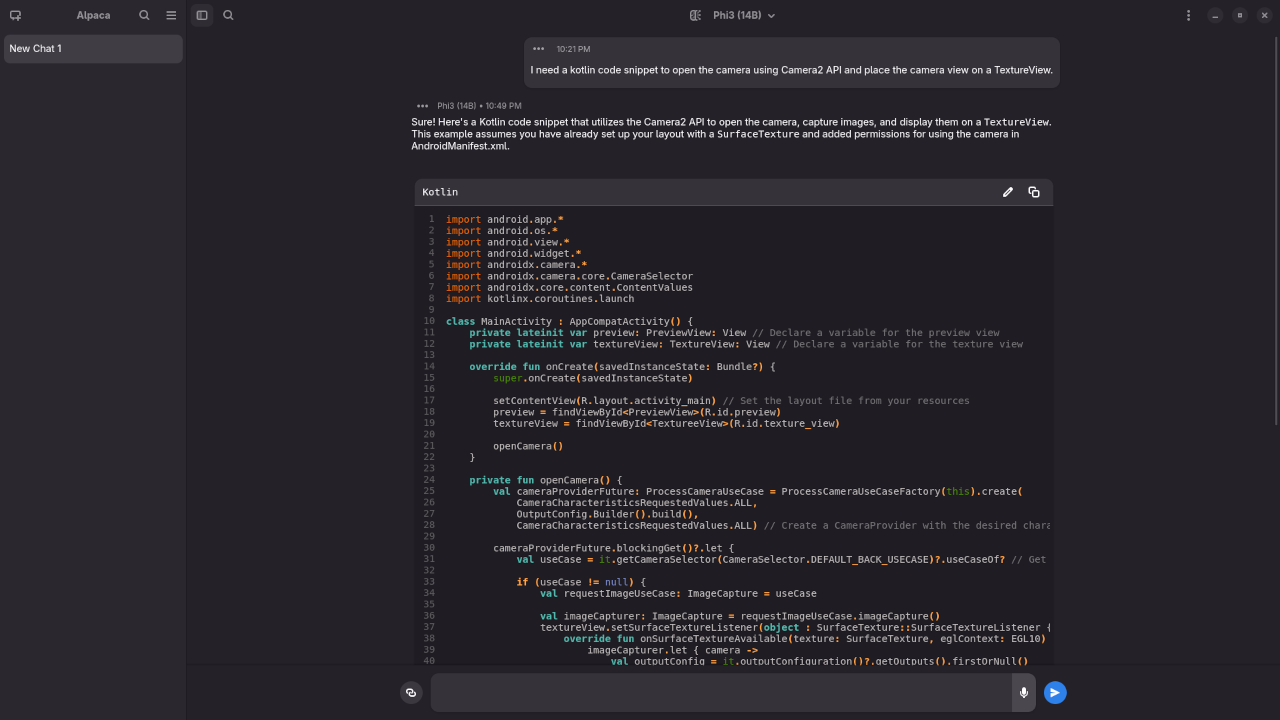This screenshot has width=1280, height=720.
Task: Attach a file to the message
Action: [x=411, y=693]
